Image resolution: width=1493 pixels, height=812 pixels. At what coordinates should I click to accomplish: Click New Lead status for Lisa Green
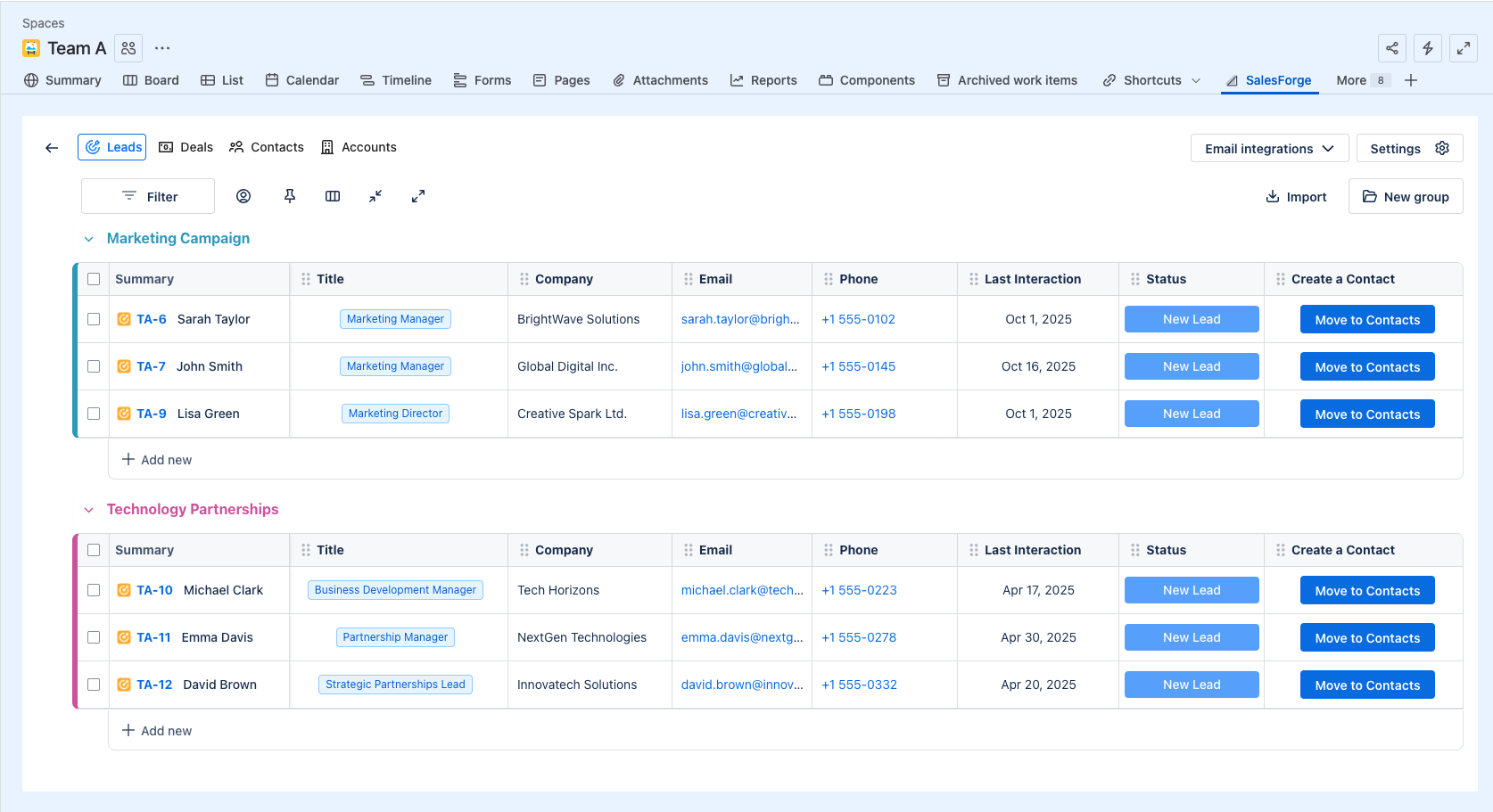pyautogui.click(x=1191, y=414)
